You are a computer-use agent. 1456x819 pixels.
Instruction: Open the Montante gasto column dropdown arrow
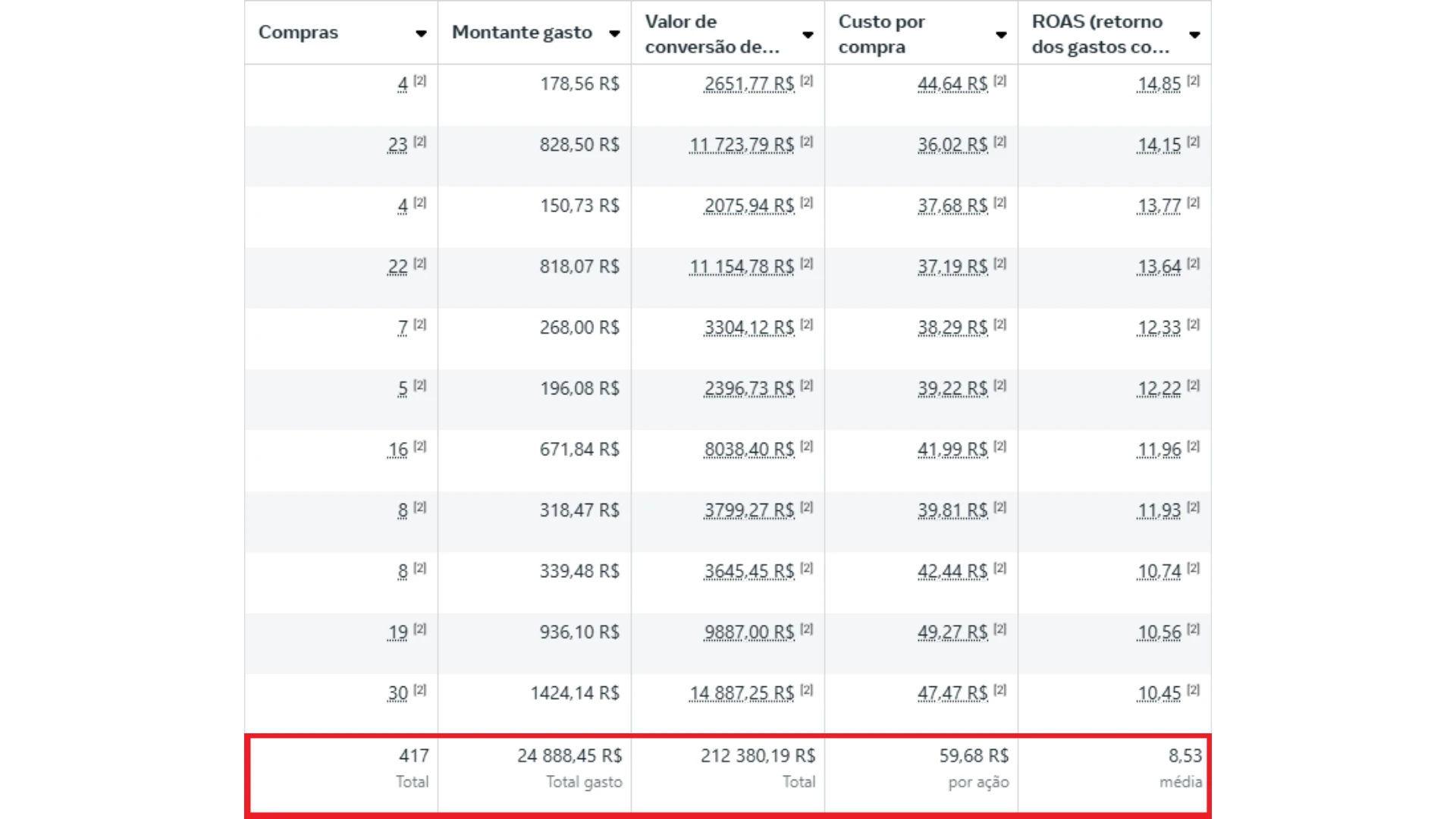(614, 33)
